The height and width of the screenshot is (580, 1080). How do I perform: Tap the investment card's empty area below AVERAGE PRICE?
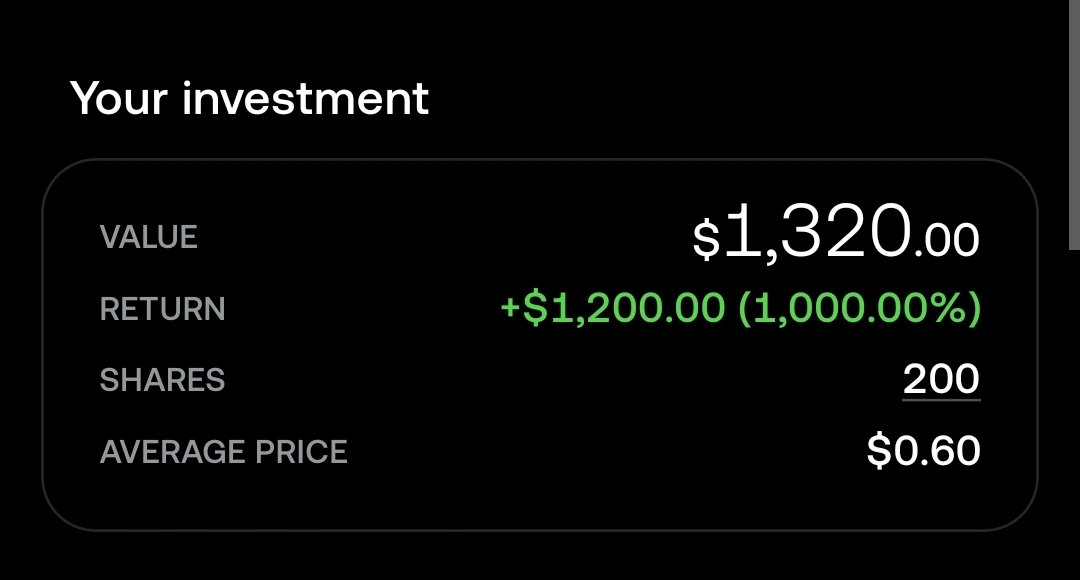click(540, 500)
